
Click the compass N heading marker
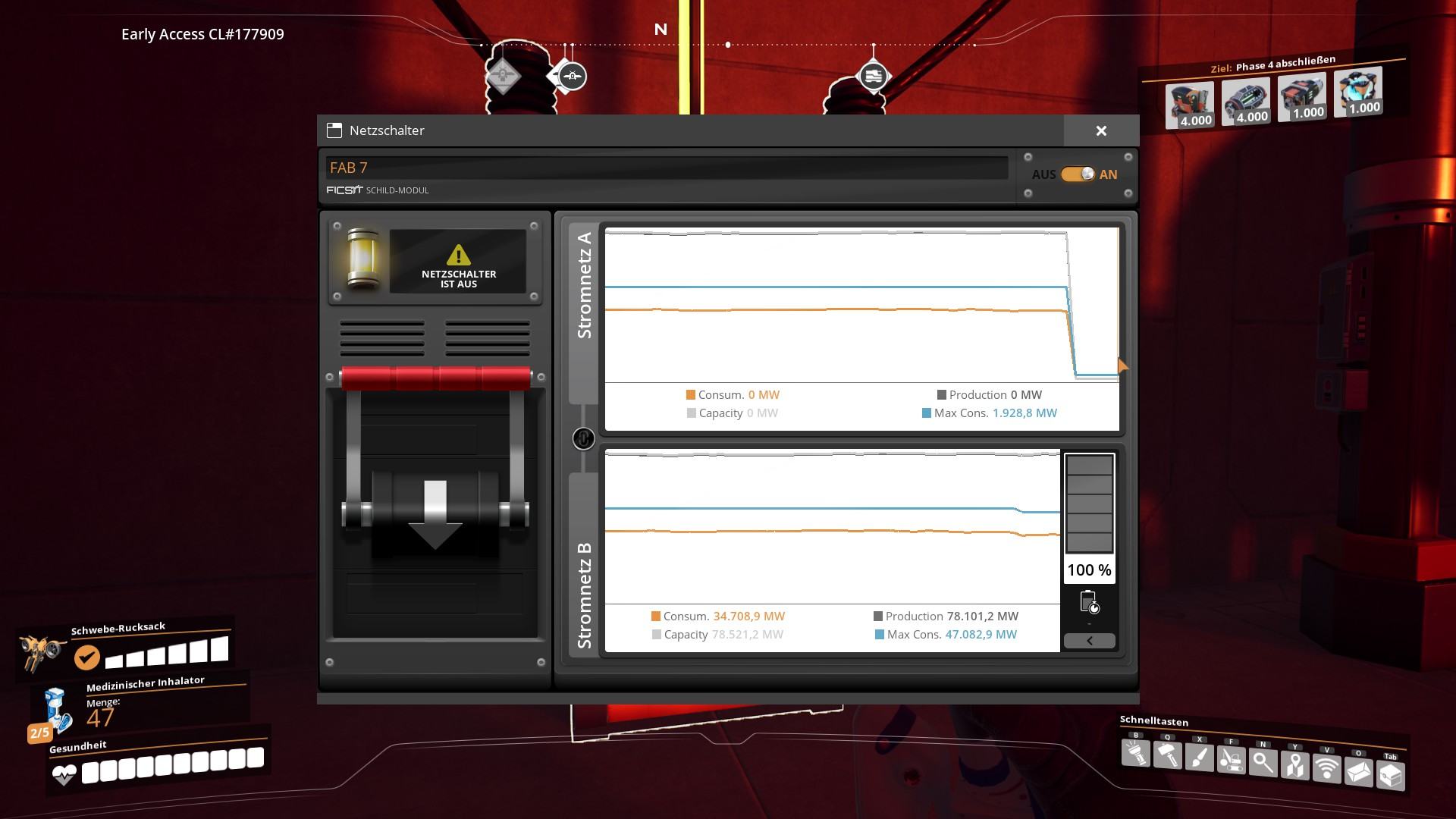pos(661,29)
